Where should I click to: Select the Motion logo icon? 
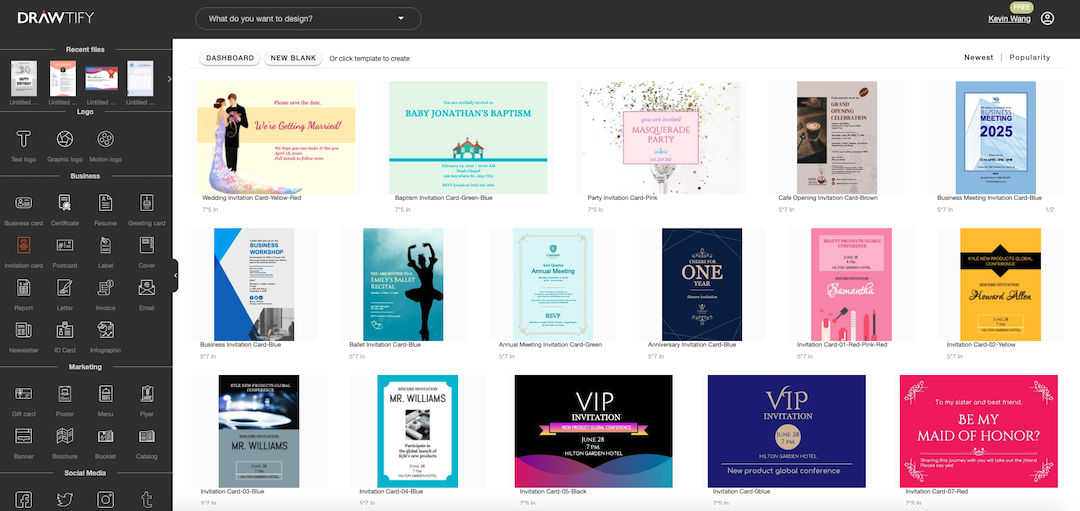(x=105, y=137)
